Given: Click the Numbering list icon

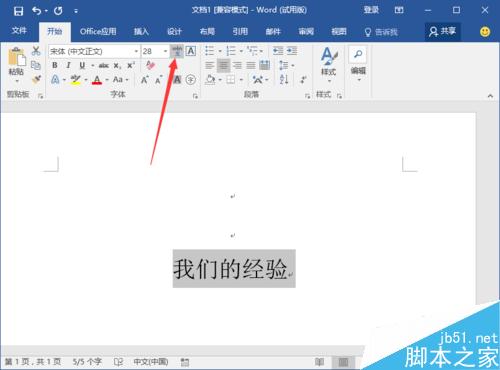Looking at the screenshot, I should point(231,51).
